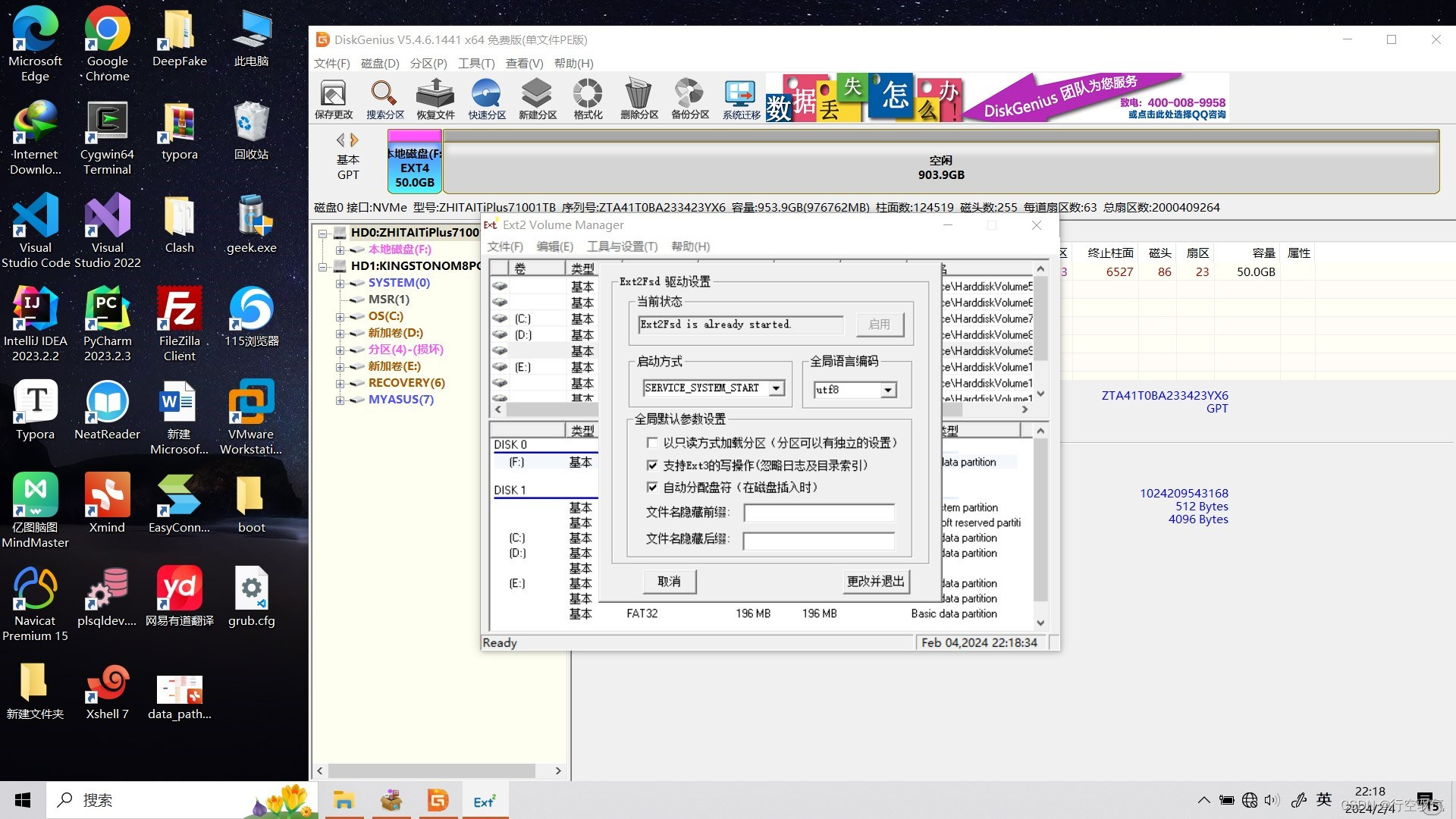Screen dimensions: 1456x819
Task: Collapse the HD0:ZHITAITiPlus7100 tree node
Action: [x=322, y=233]
